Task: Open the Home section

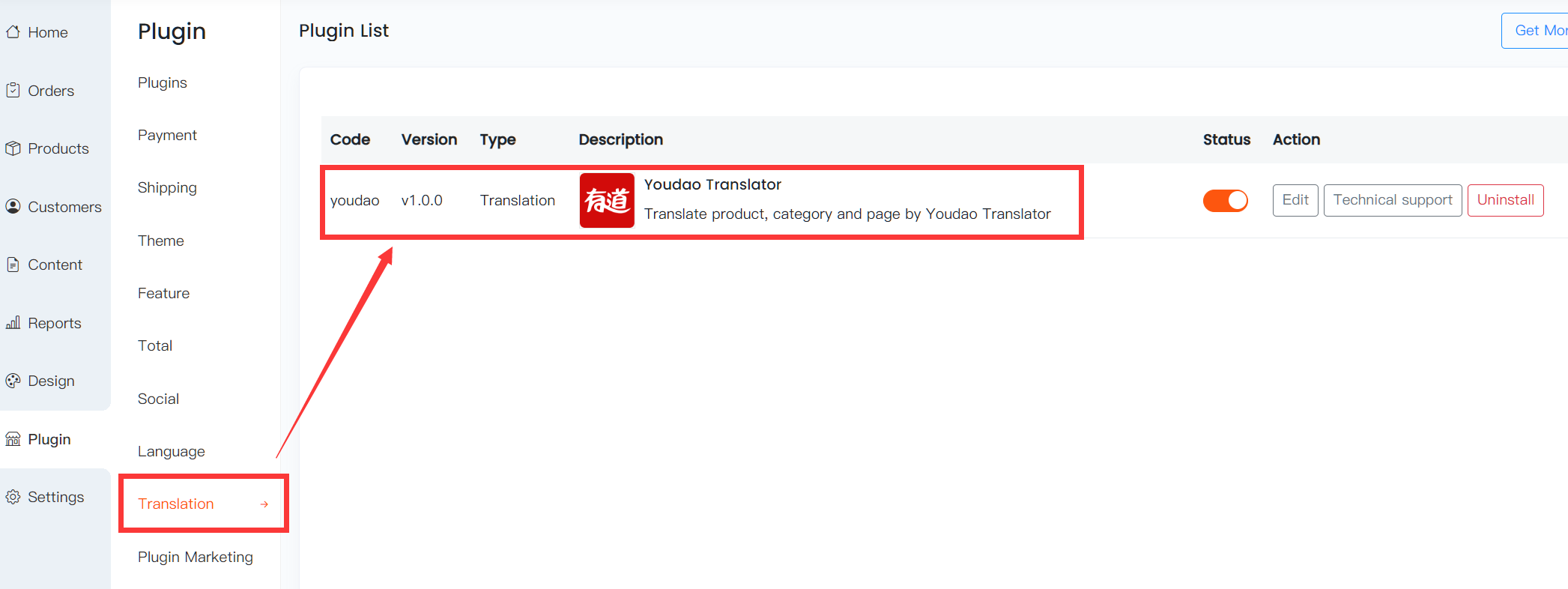Action: 48,32
